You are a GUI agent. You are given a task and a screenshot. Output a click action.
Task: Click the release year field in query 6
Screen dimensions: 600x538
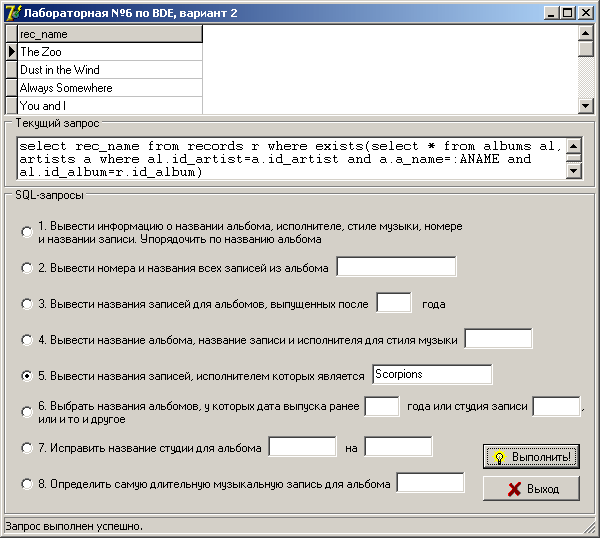382,406
